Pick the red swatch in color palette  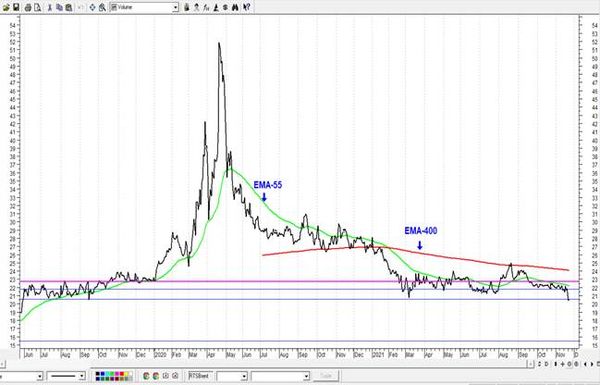point(121,374)
